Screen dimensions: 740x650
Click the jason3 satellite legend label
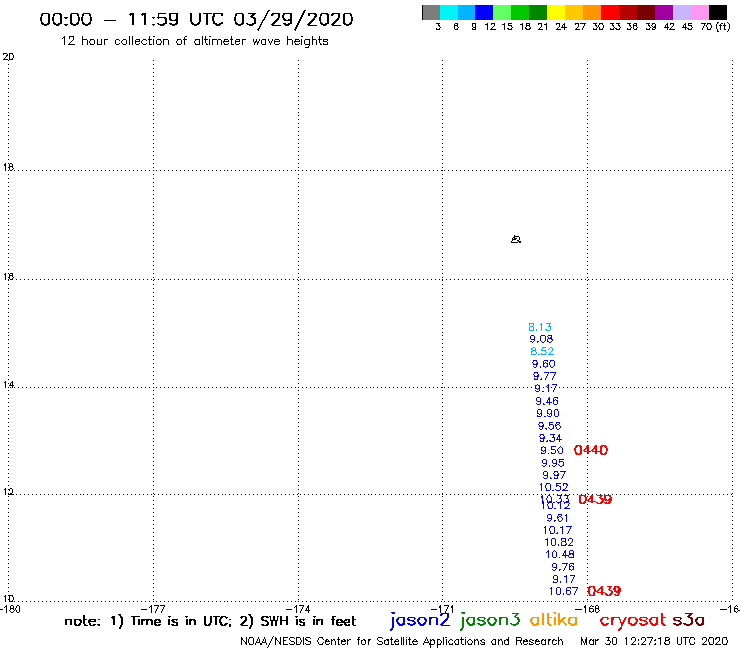pyautogui.click(x=490, y=620)
